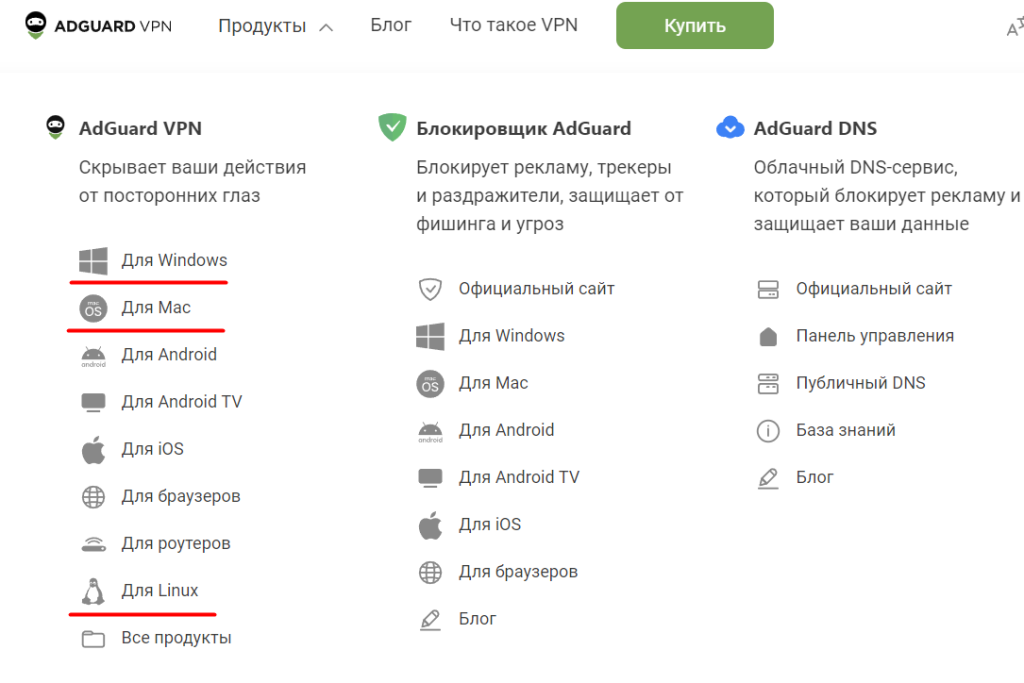
Task: Click the Linux penguin icon
Action: click(93, 591)
